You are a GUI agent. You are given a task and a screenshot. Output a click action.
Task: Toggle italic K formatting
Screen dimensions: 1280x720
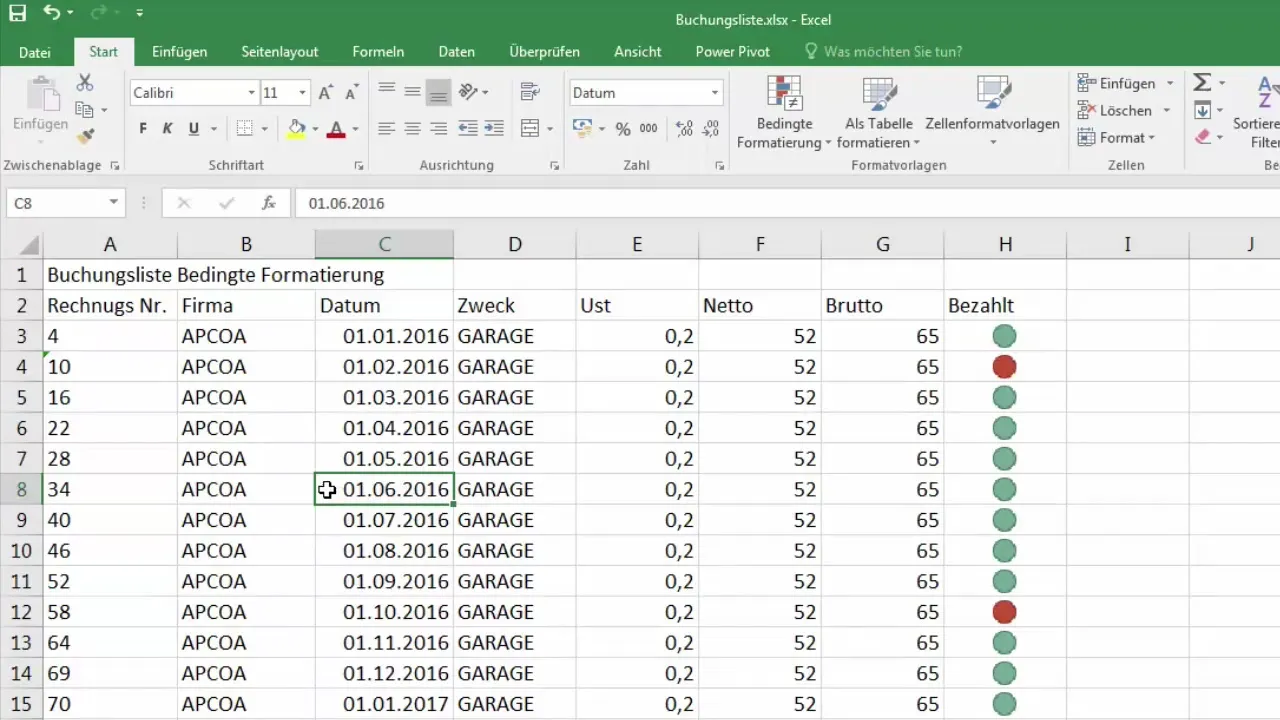click(x=168, y=129)
